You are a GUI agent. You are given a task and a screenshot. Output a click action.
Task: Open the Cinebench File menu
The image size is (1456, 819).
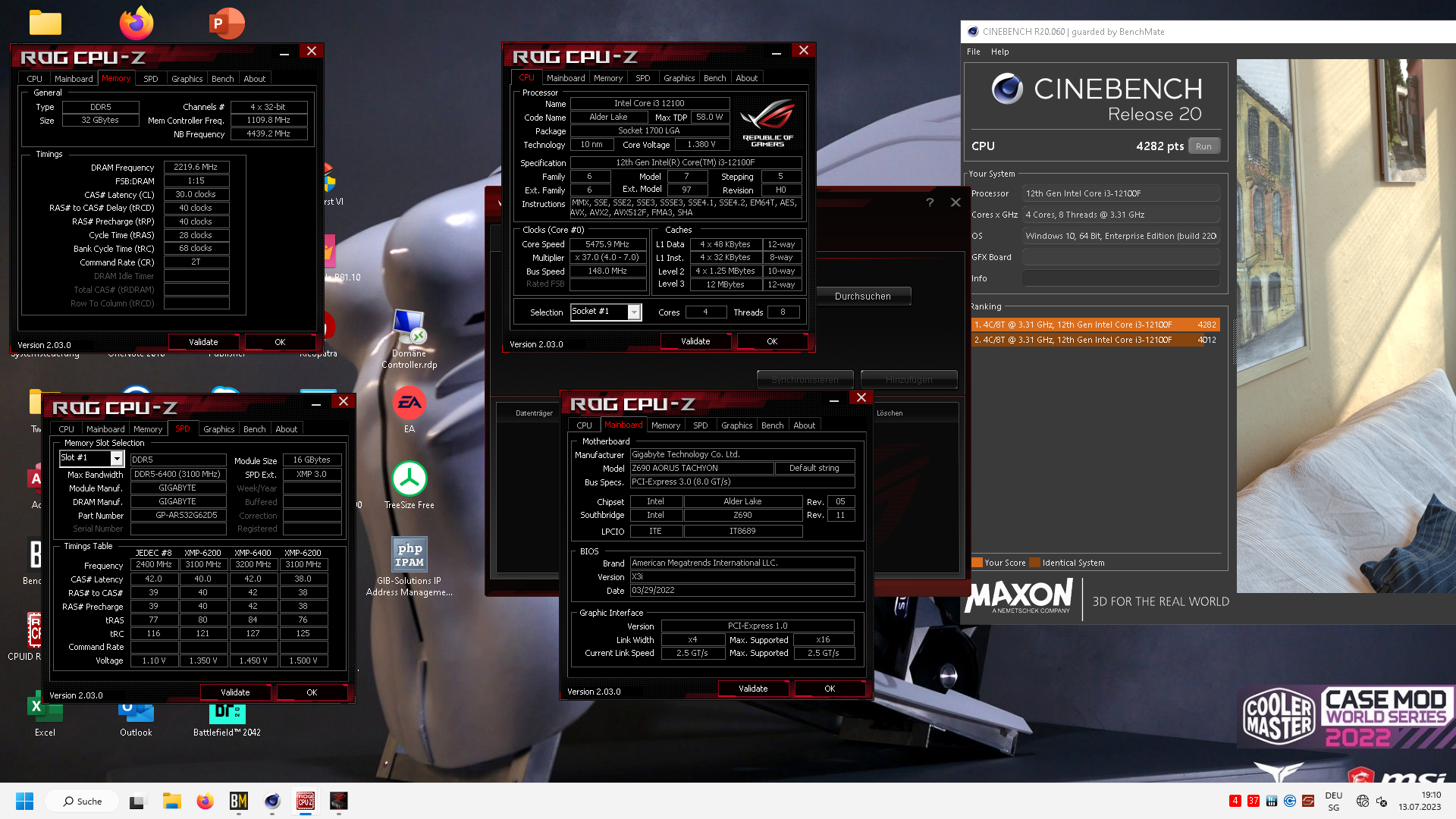coord(974,52)
